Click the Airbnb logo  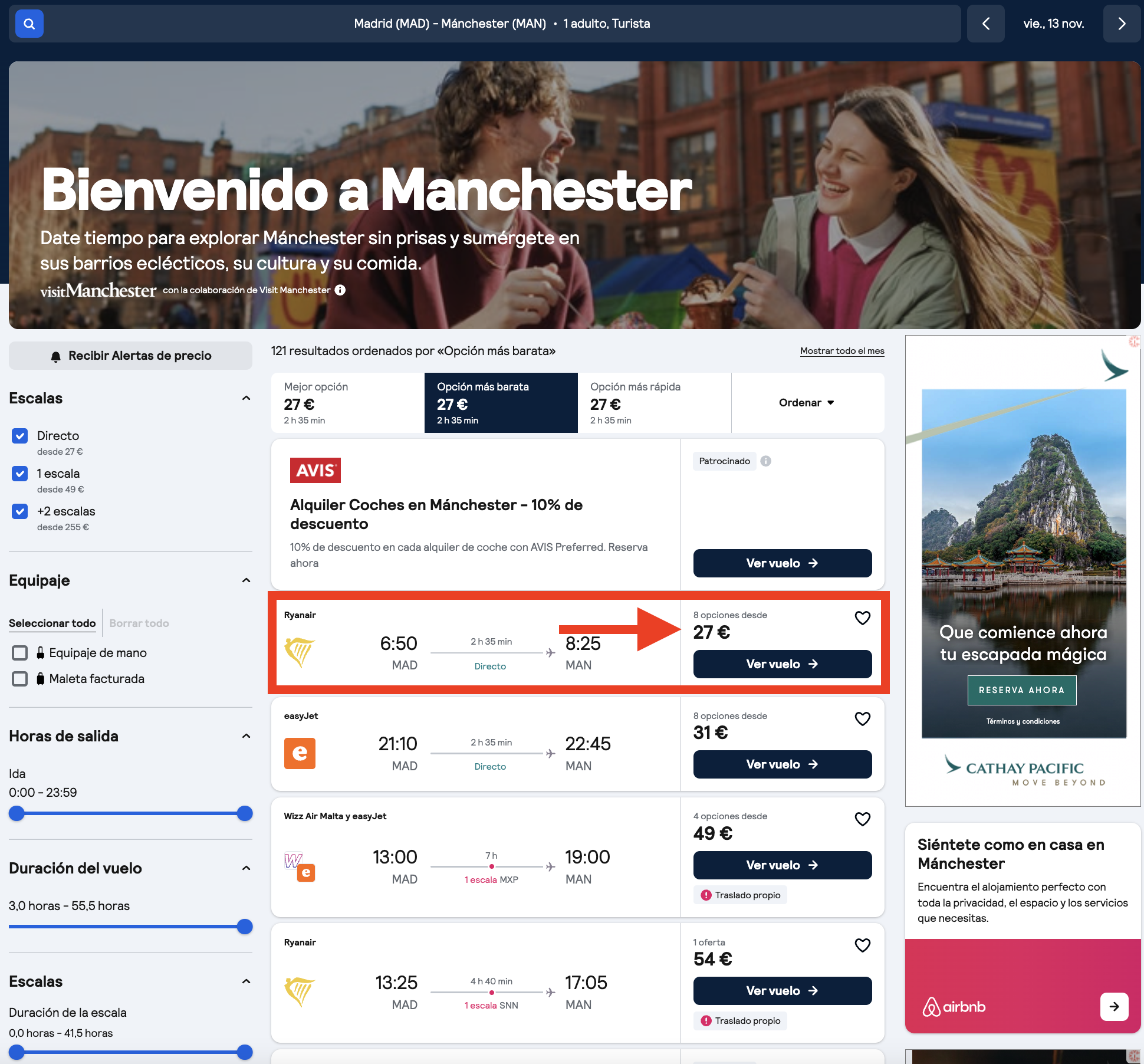(954, 1007)
